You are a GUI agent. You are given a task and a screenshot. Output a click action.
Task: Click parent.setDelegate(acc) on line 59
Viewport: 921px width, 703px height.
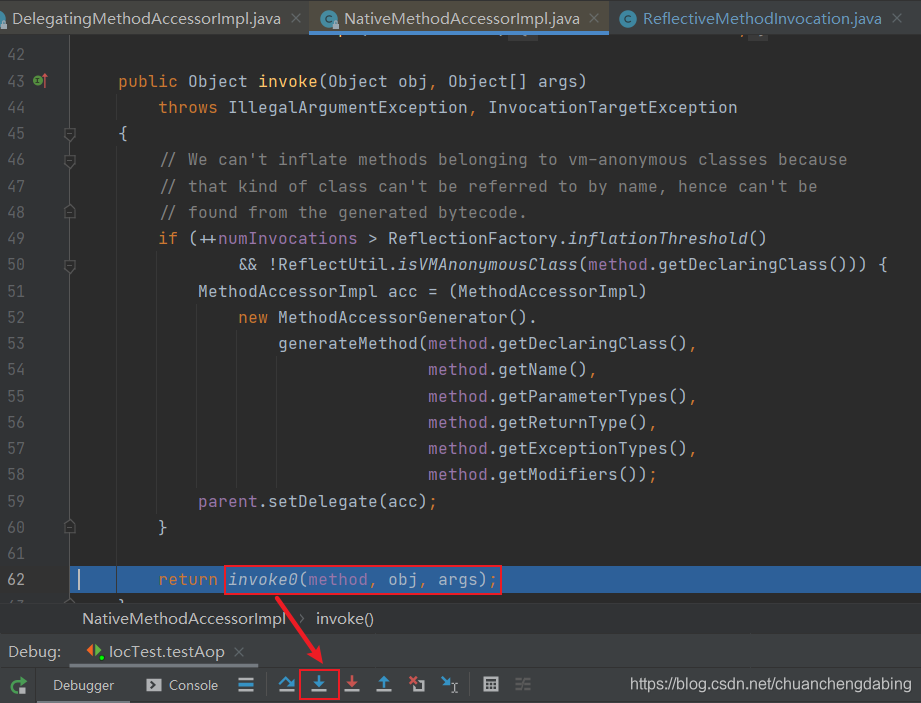pos(312,502)
